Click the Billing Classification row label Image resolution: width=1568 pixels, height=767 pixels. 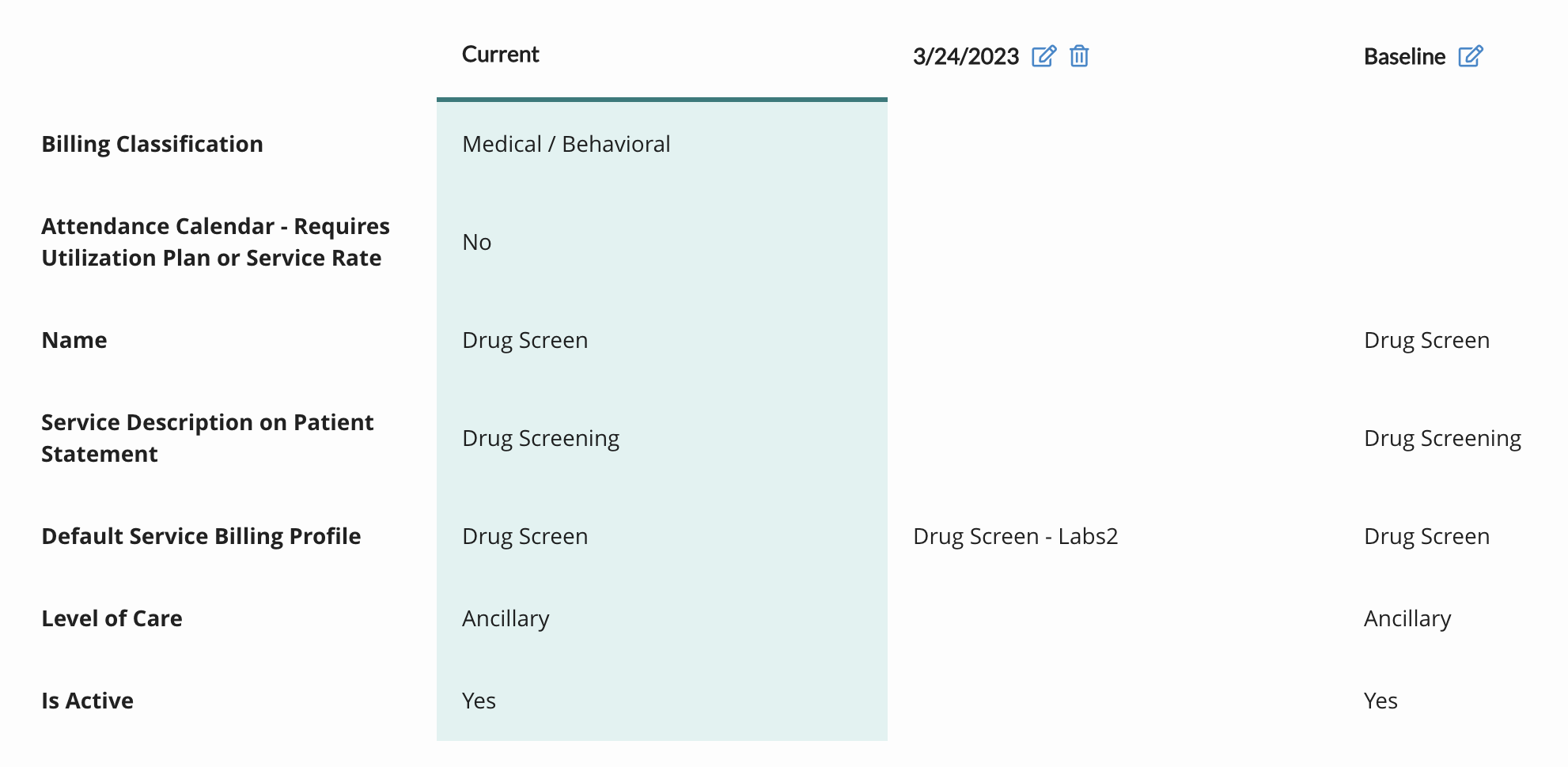[152, 144]
